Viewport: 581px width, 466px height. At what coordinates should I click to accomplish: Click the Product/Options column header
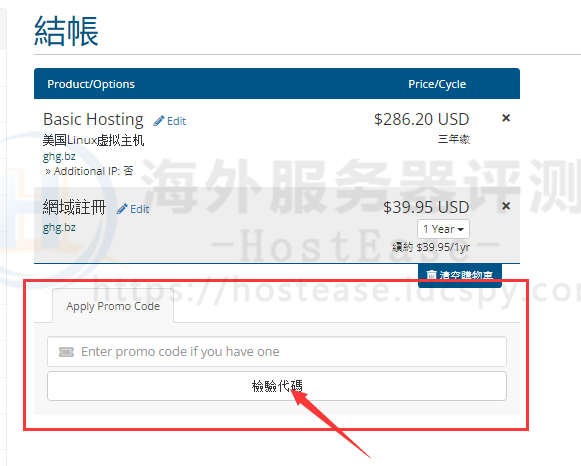tap(91, 84)
